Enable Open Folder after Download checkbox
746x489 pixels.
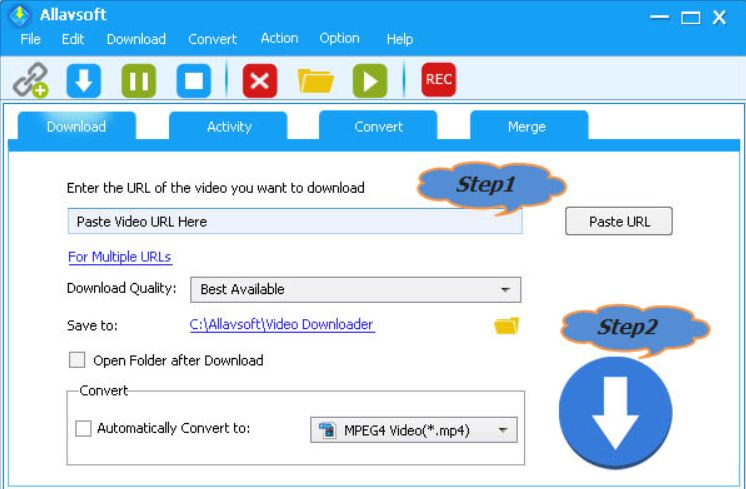click(77, 360)
